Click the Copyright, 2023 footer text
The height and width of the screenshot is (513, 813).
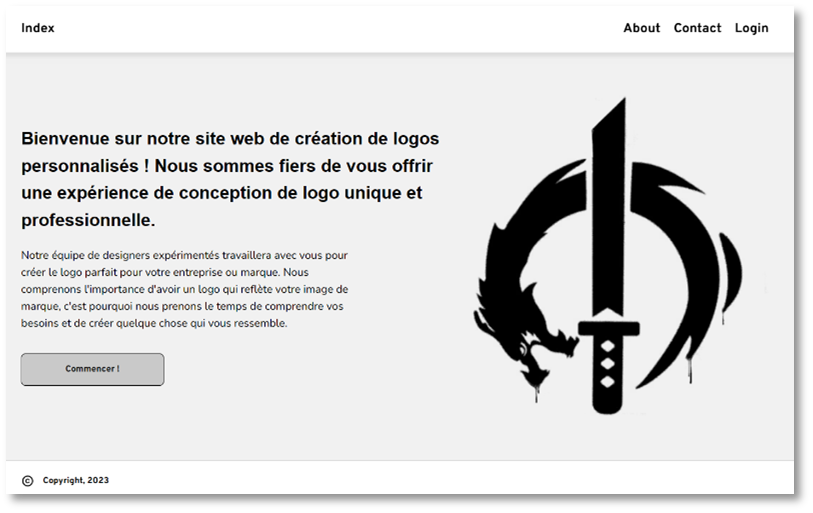pyautogui.click(x=76, y=481)
